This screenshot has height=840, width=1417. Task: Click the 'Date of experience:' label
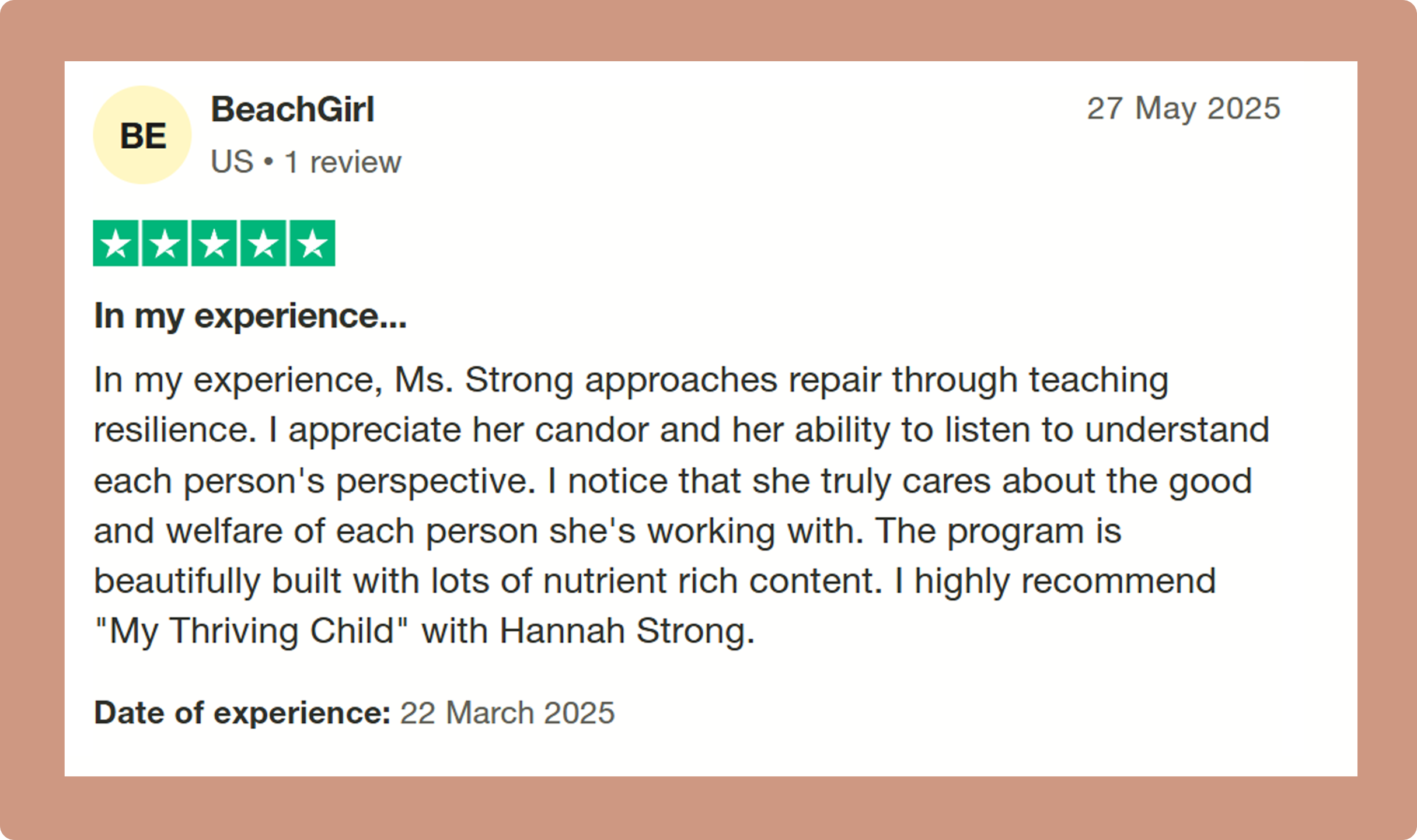(242, 713)
